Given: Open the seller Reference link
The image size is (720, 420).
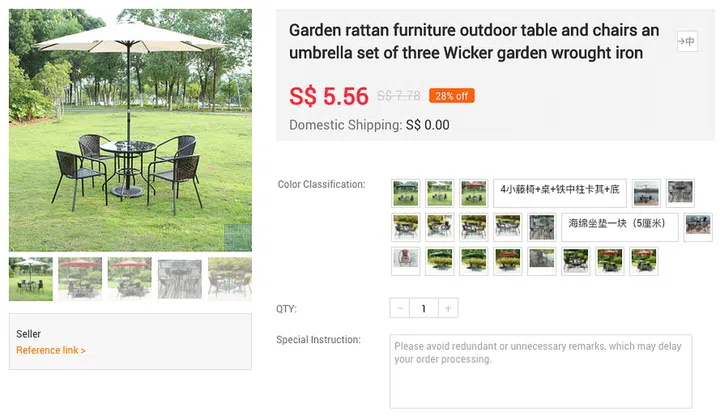Looking at the screenshot, I should coord(51,350).
